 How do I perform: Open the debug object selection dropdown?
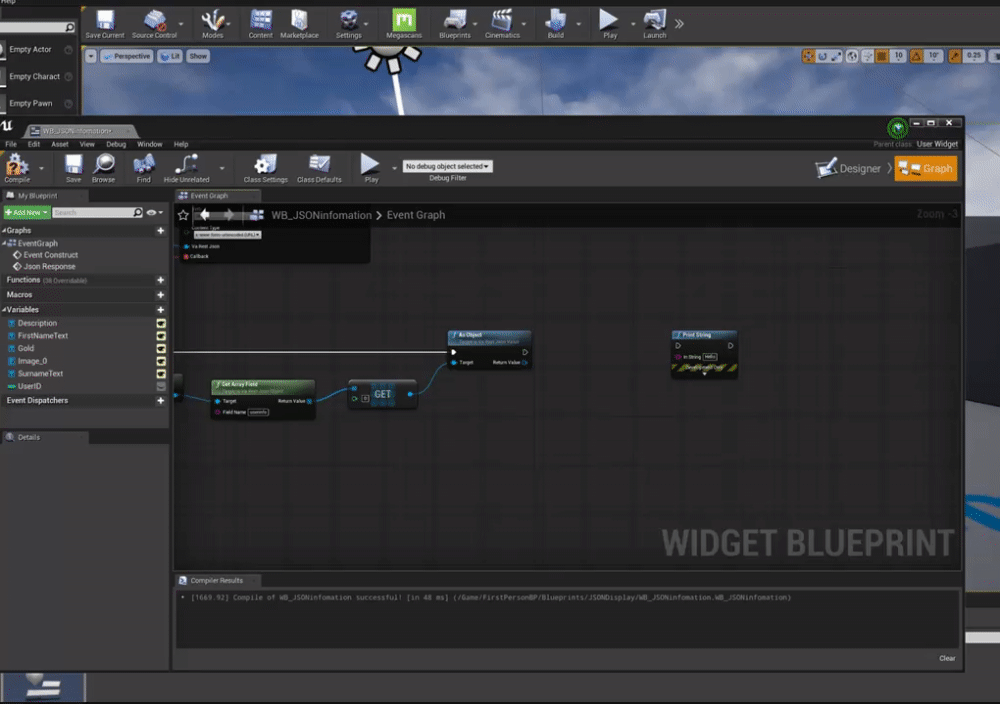(x=447, y=166)
